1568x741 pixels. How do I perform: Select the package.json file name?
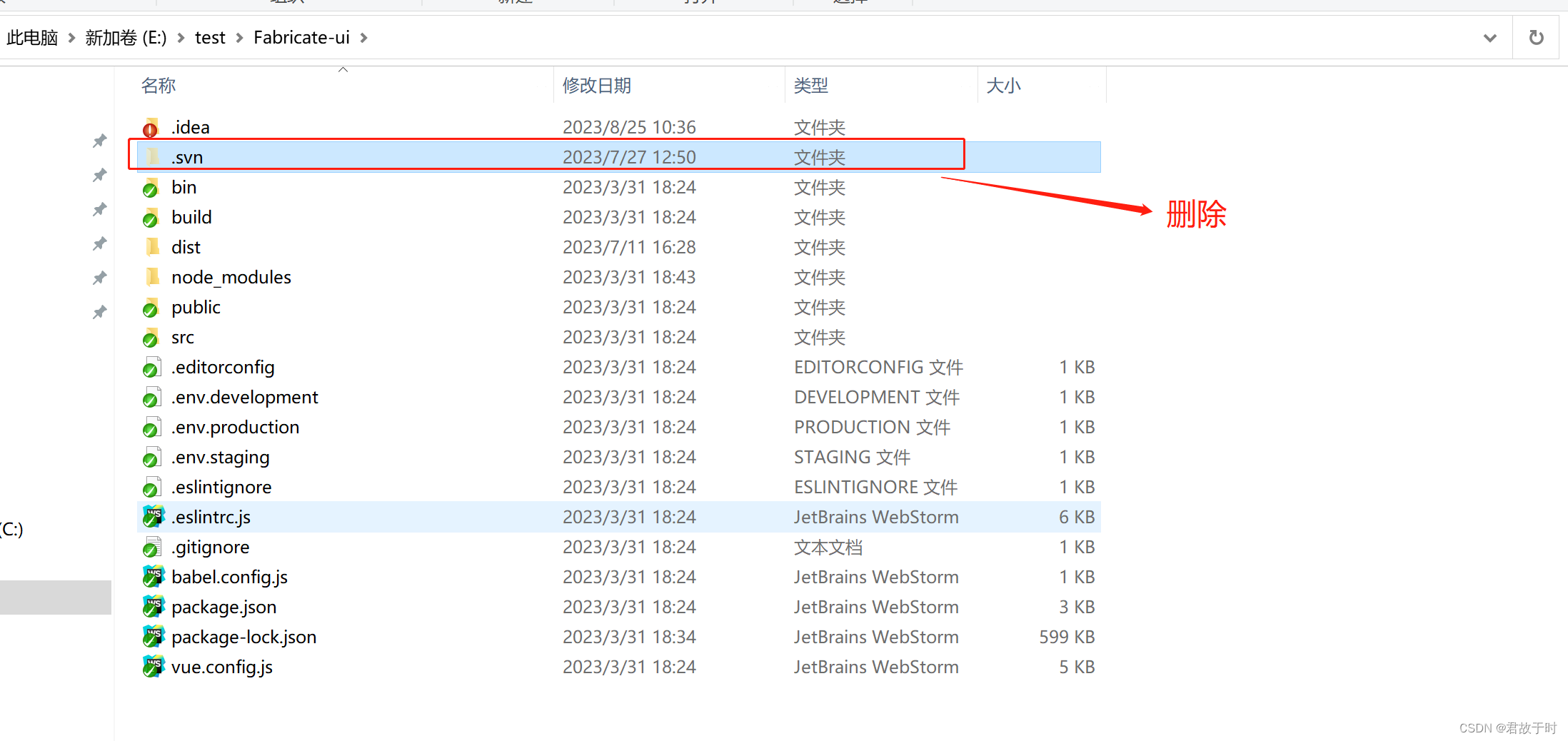coord(224,607)
